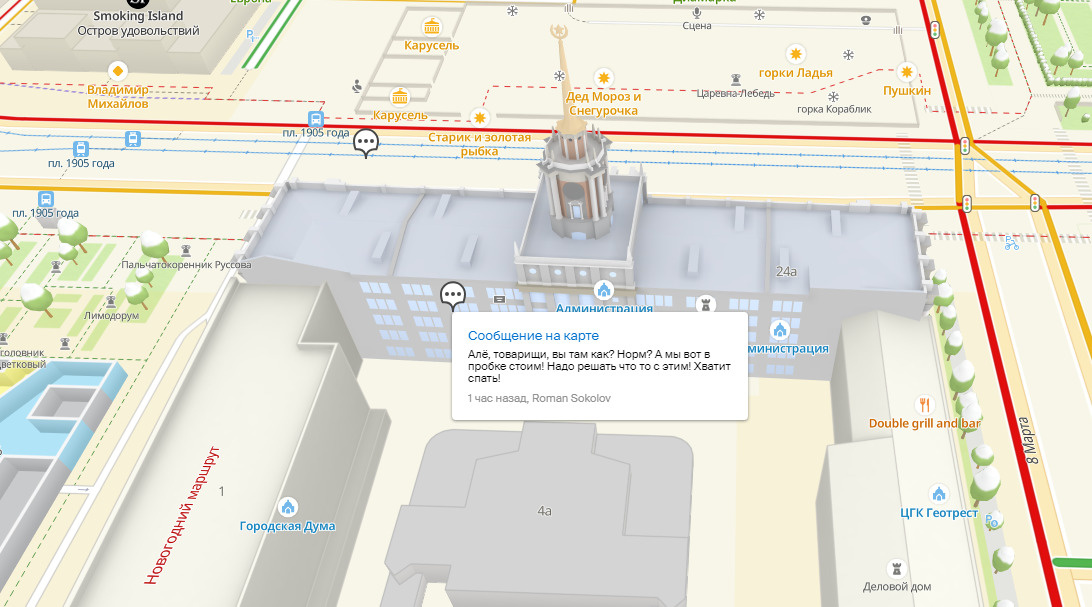Select the message bubble pin above the popup

click(x=453, y=295)
